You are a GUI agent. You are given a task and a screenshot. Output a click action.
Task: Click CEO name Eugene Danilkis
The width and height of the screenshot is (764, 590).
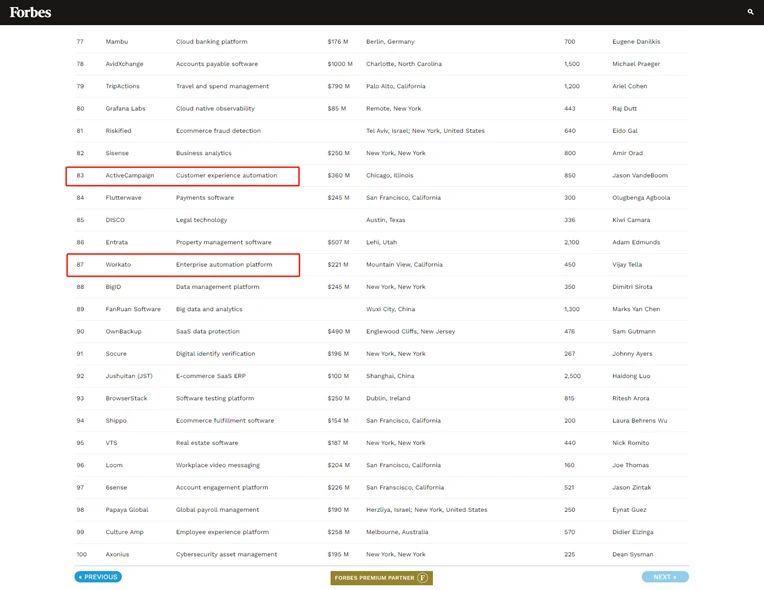tap(636, 42)
